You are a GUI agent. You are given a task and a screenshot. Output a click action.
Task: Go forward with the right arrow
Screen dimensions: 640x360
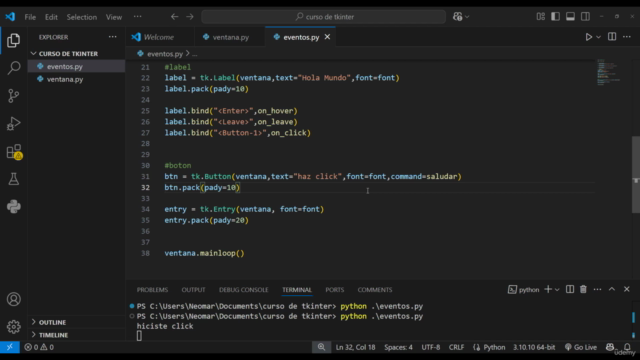pos(190,17)
